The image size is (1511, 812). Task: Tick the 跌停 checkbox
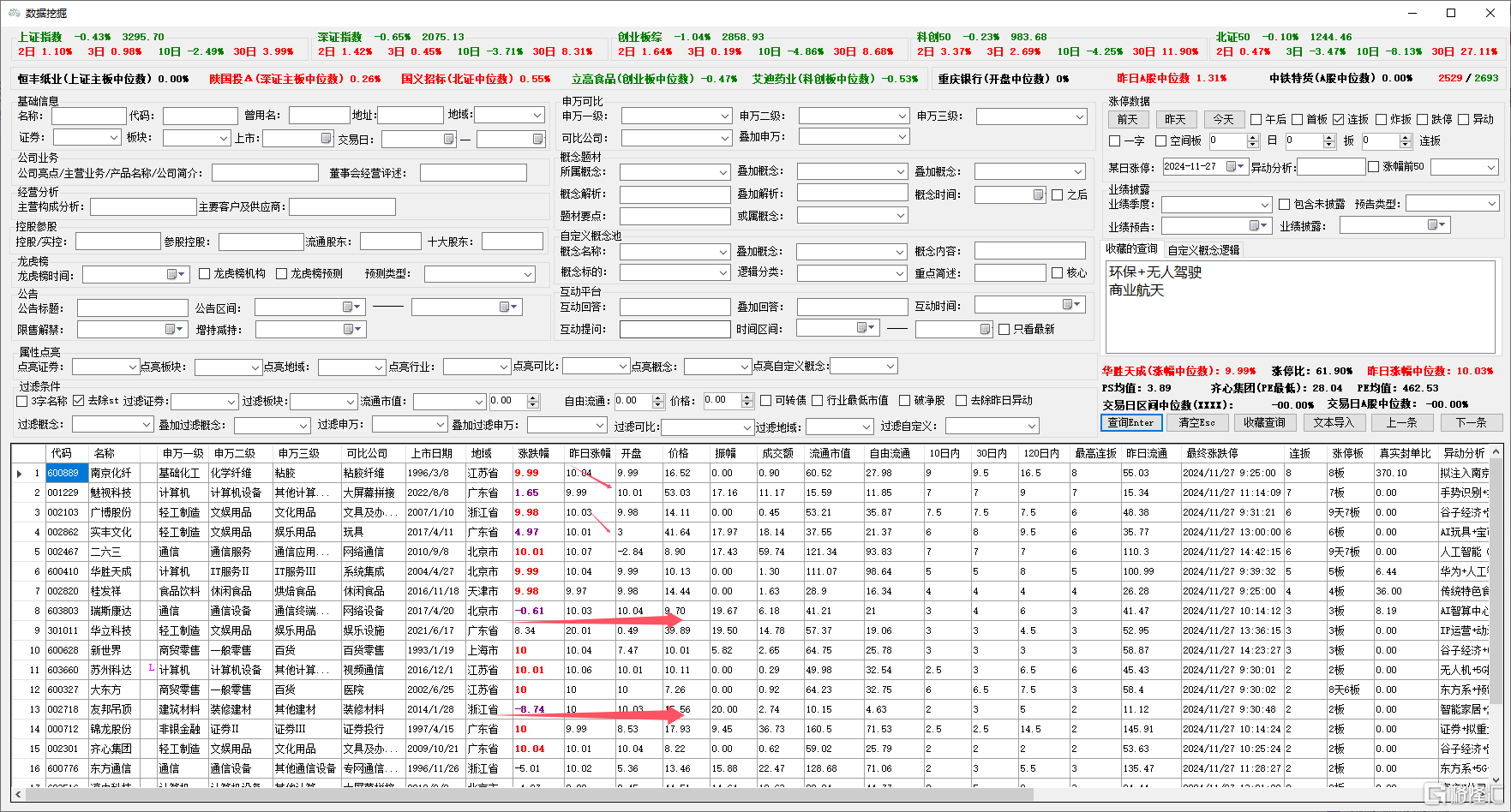(x=1423, y=120)
